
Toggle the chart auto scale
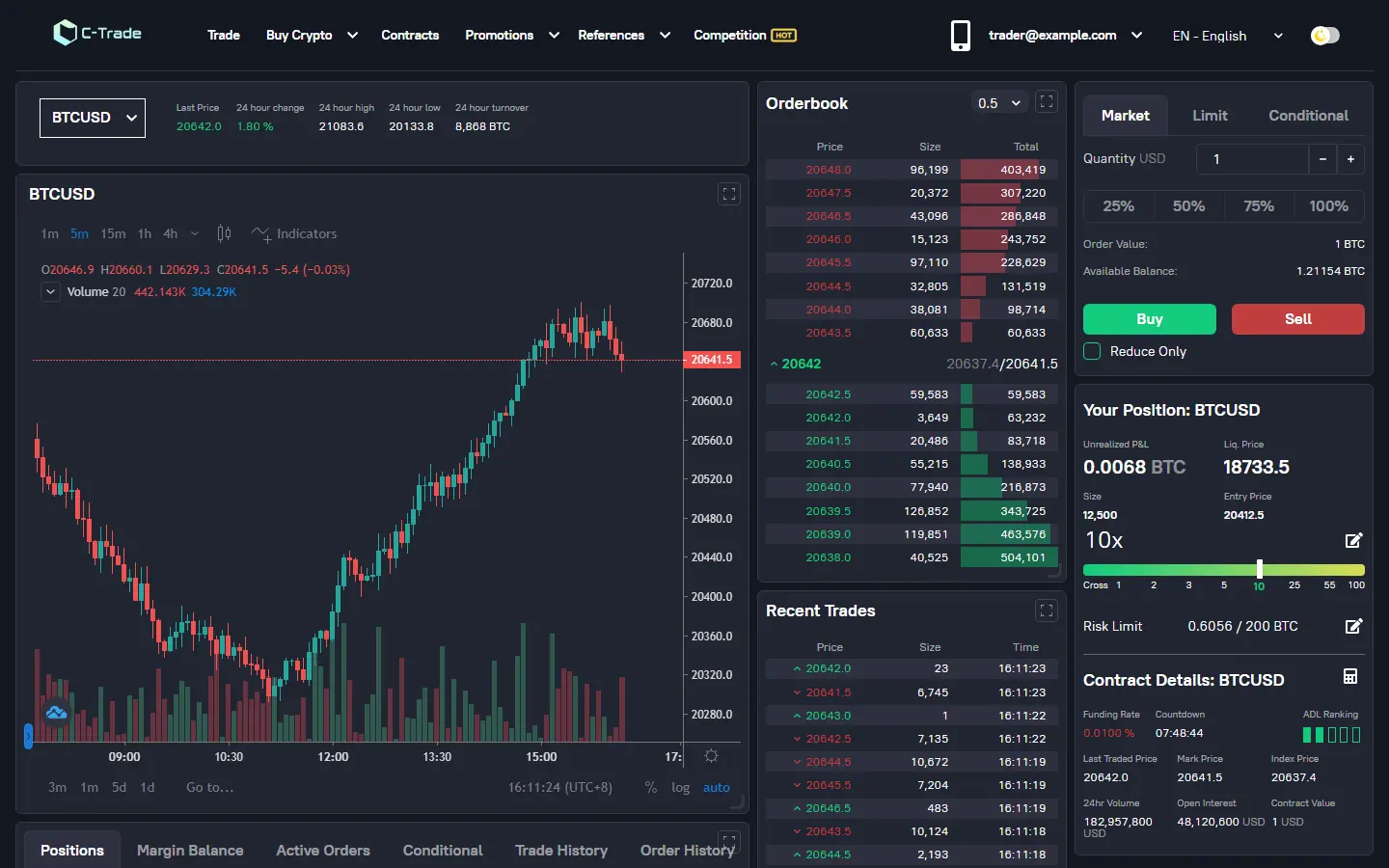click(716, 787)
